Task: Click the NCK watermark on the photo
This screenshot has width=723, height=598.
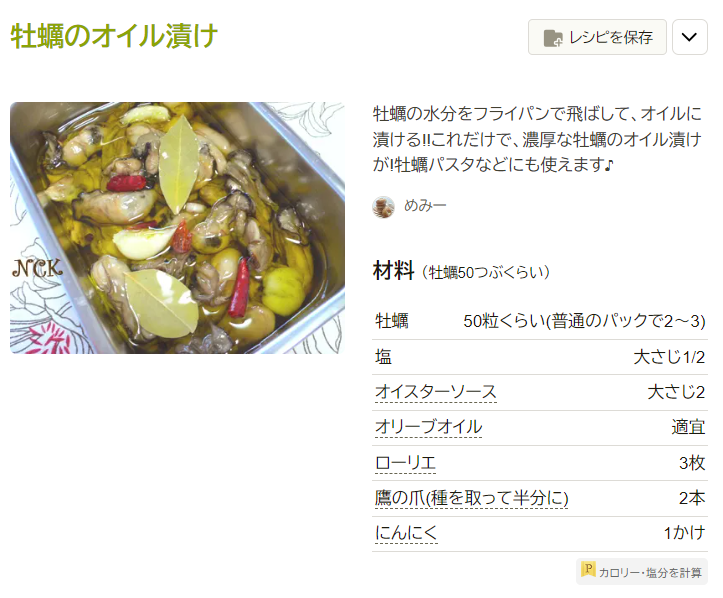Action: (37, 268)
